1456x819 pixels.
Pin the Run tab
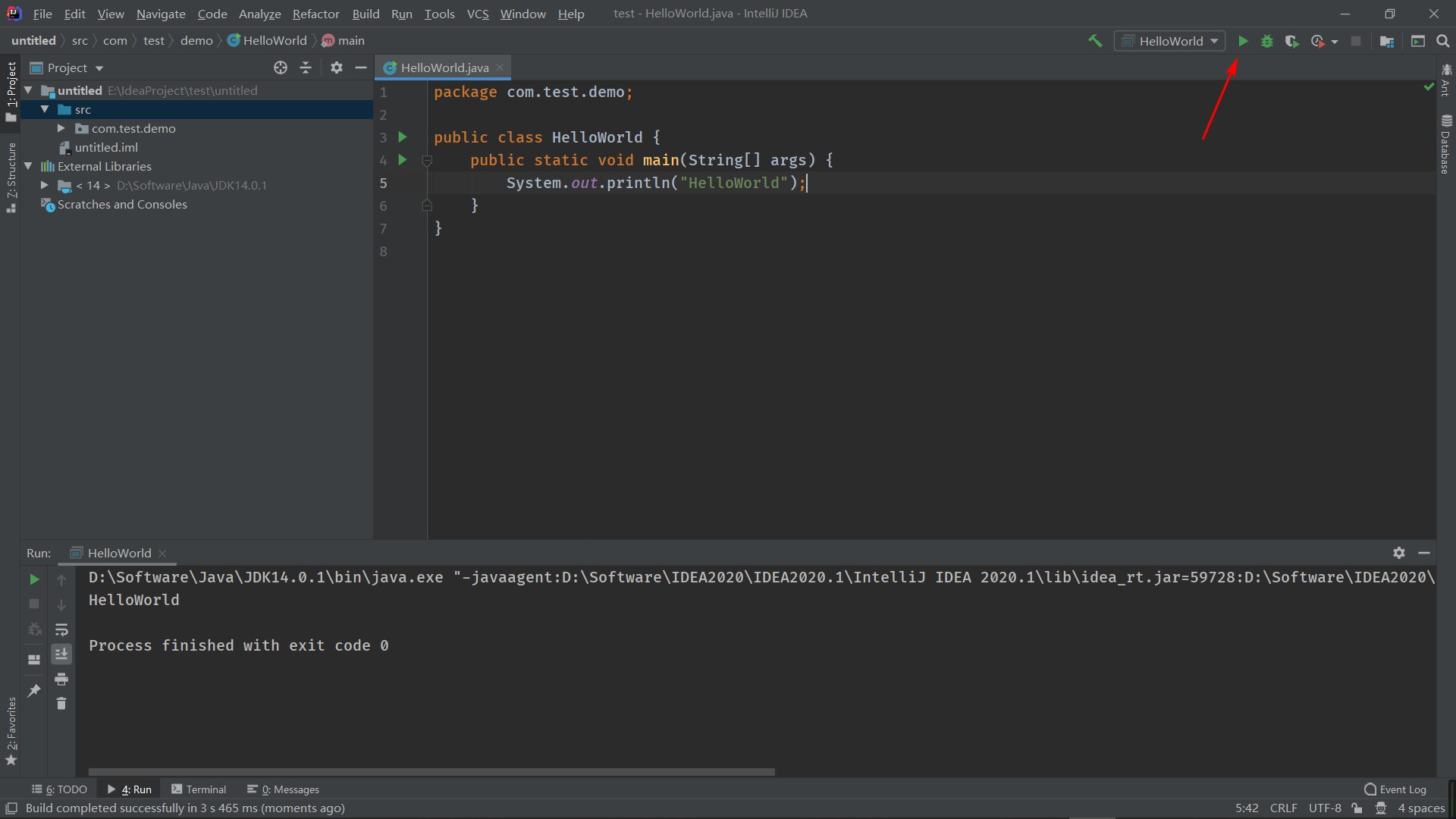[x=34, y=690]
